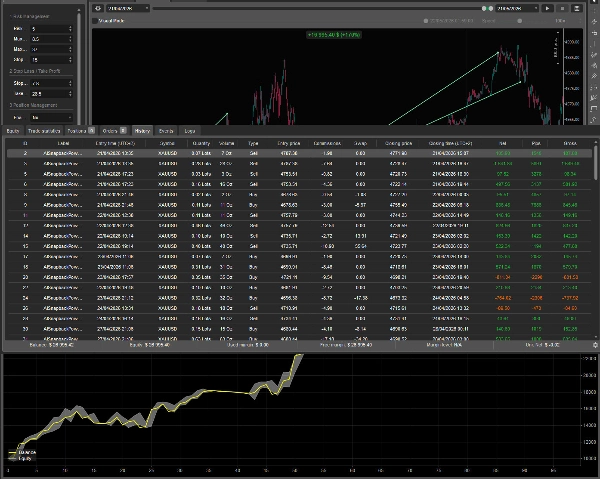The image size is (600, 479).
Task: Click the Balance value in the status bar
Action: pyautogui.click(x=51, y=345)
